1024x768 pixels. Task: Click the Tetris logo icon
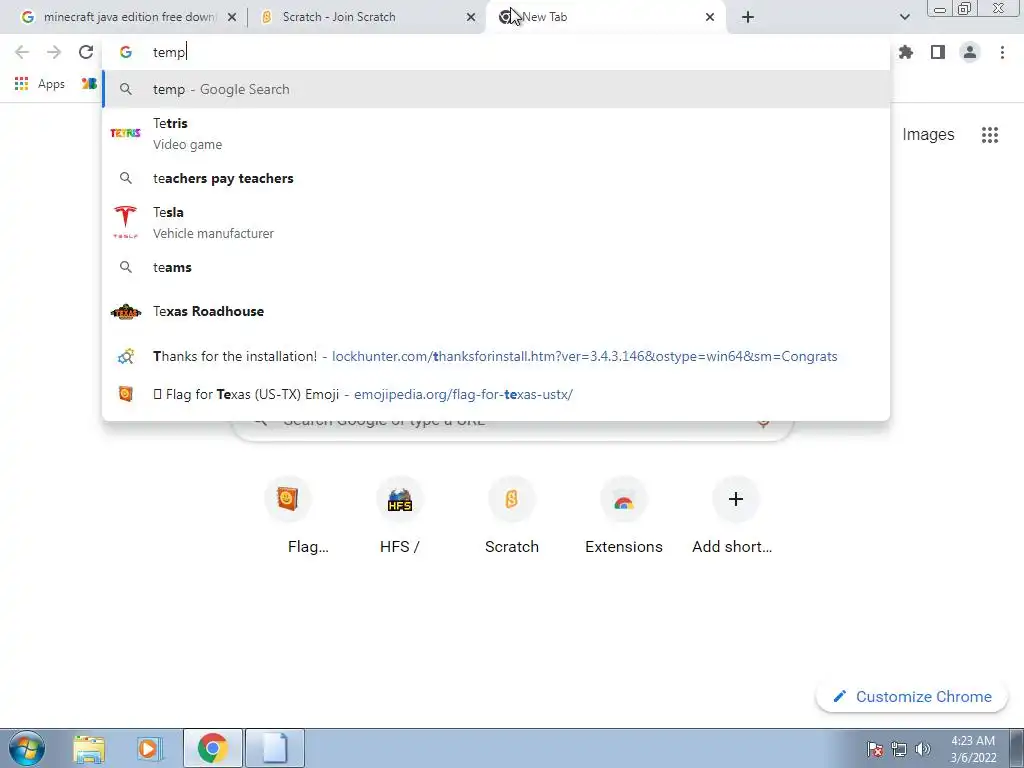[x=125, y=133]
